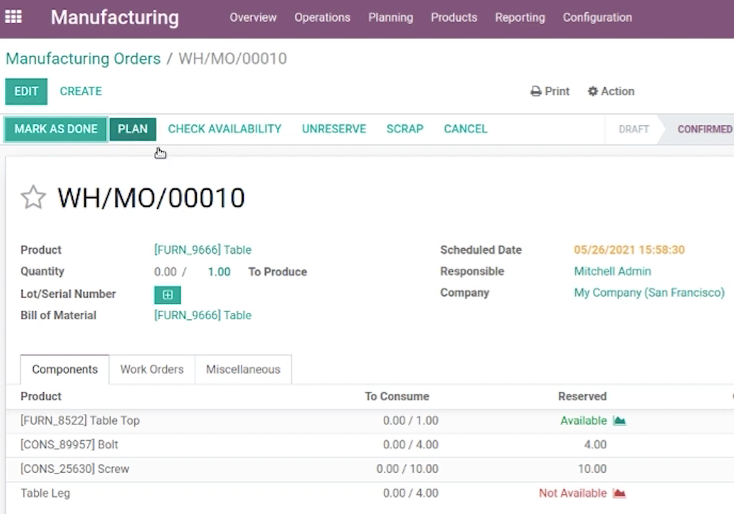Select the Confirmed status stage

click(700, 129)
